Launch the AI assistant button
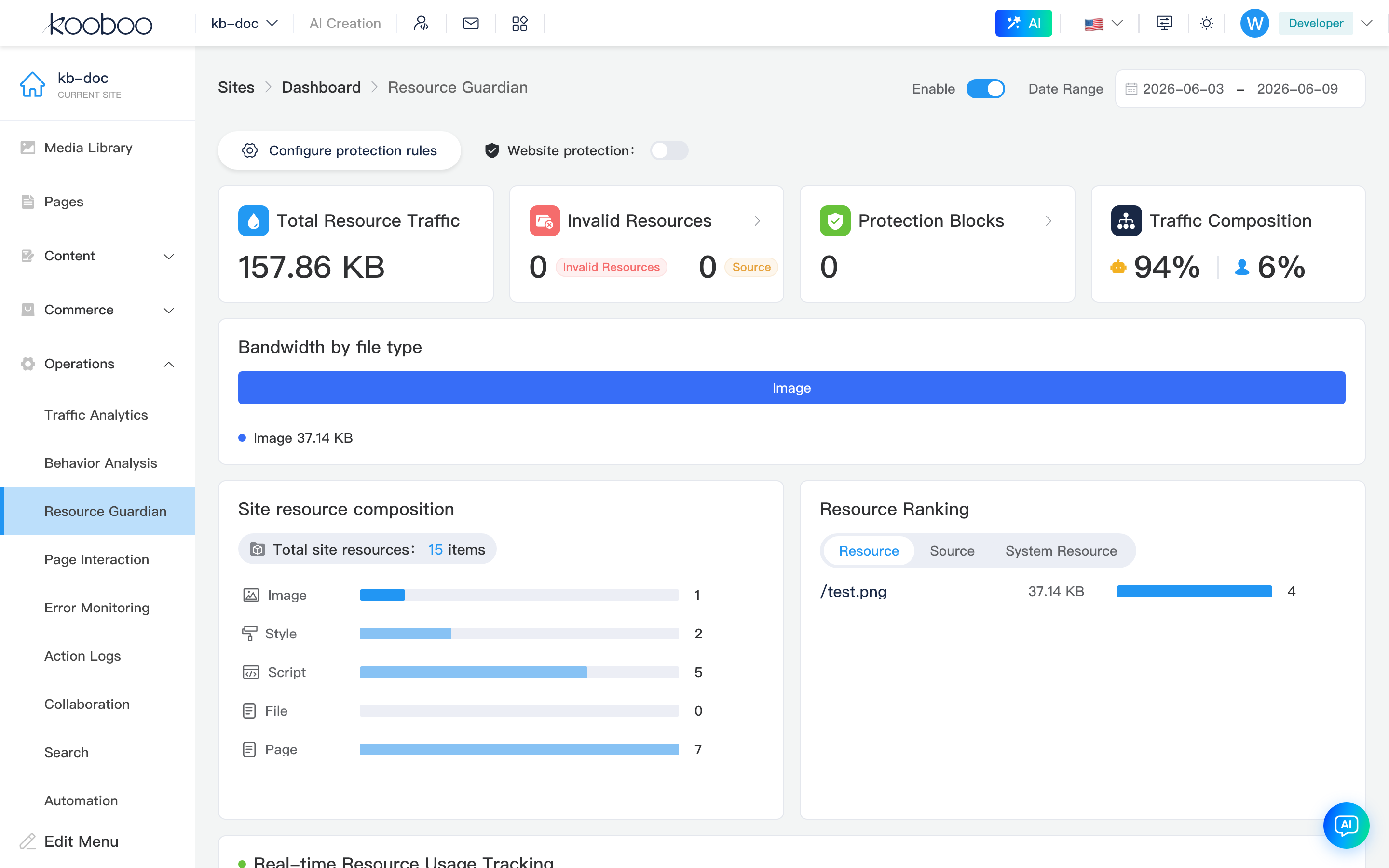This screenshot has height=868, width=1389. point(1023,24)
